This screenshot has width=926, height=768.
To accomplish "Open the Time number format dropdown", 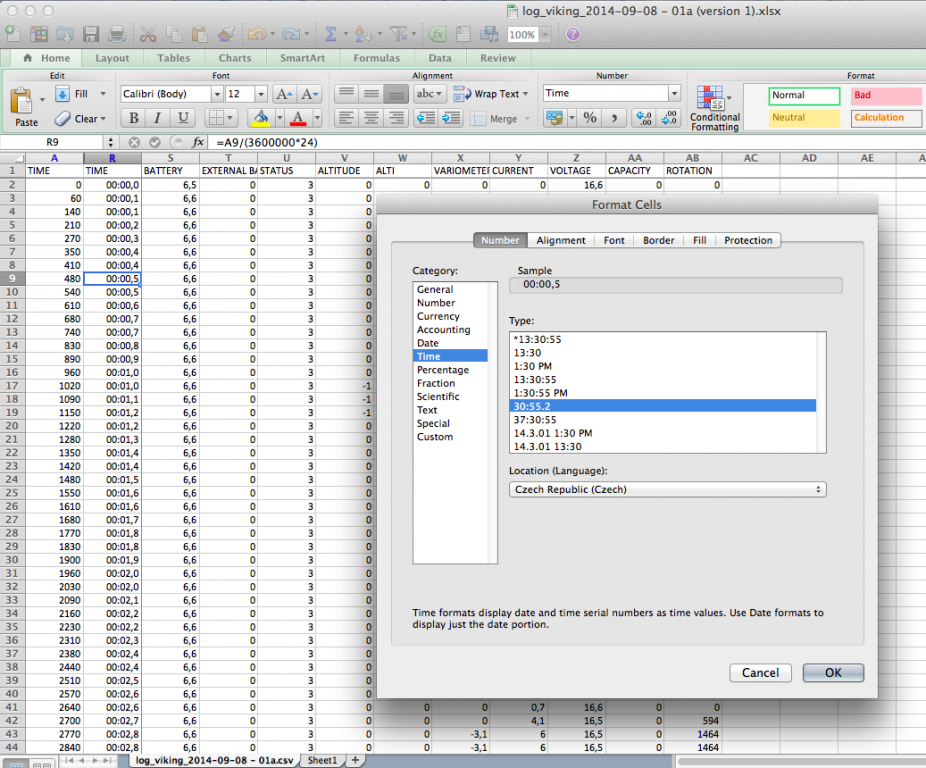I will point(674,94).
